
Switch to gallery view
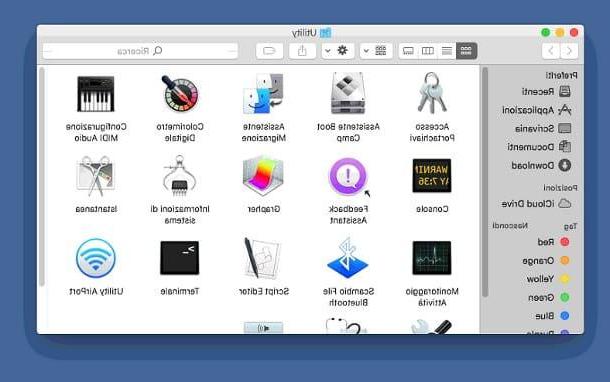point(408,51)
